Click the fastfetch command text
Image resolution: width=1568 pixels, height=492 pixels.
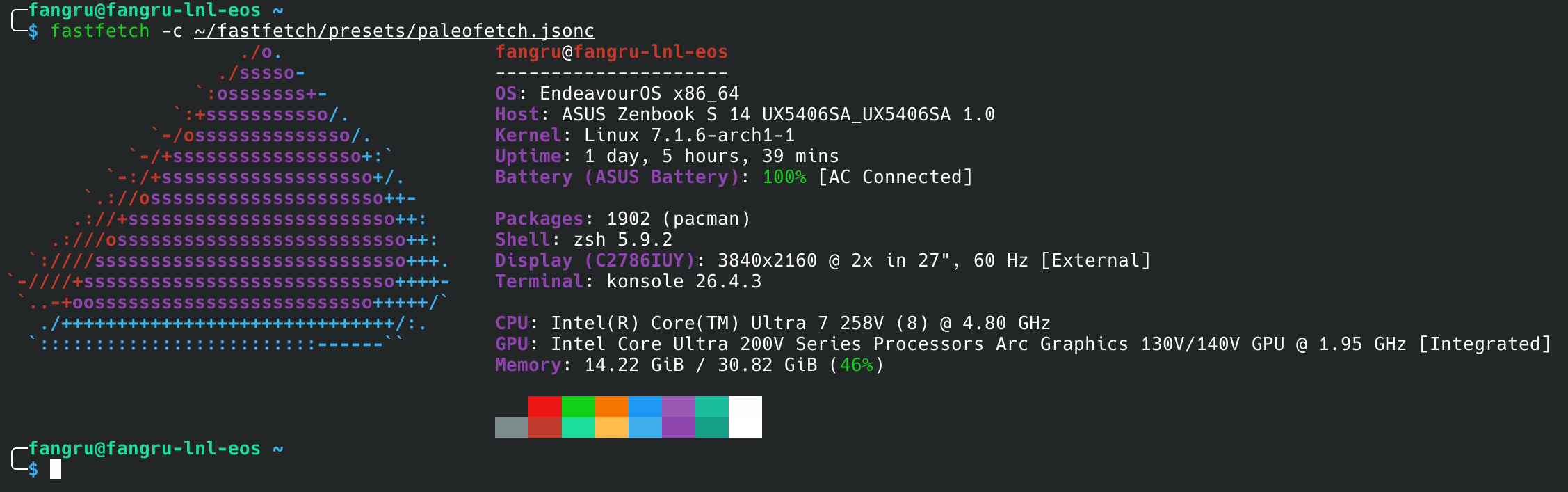(100, 31)
